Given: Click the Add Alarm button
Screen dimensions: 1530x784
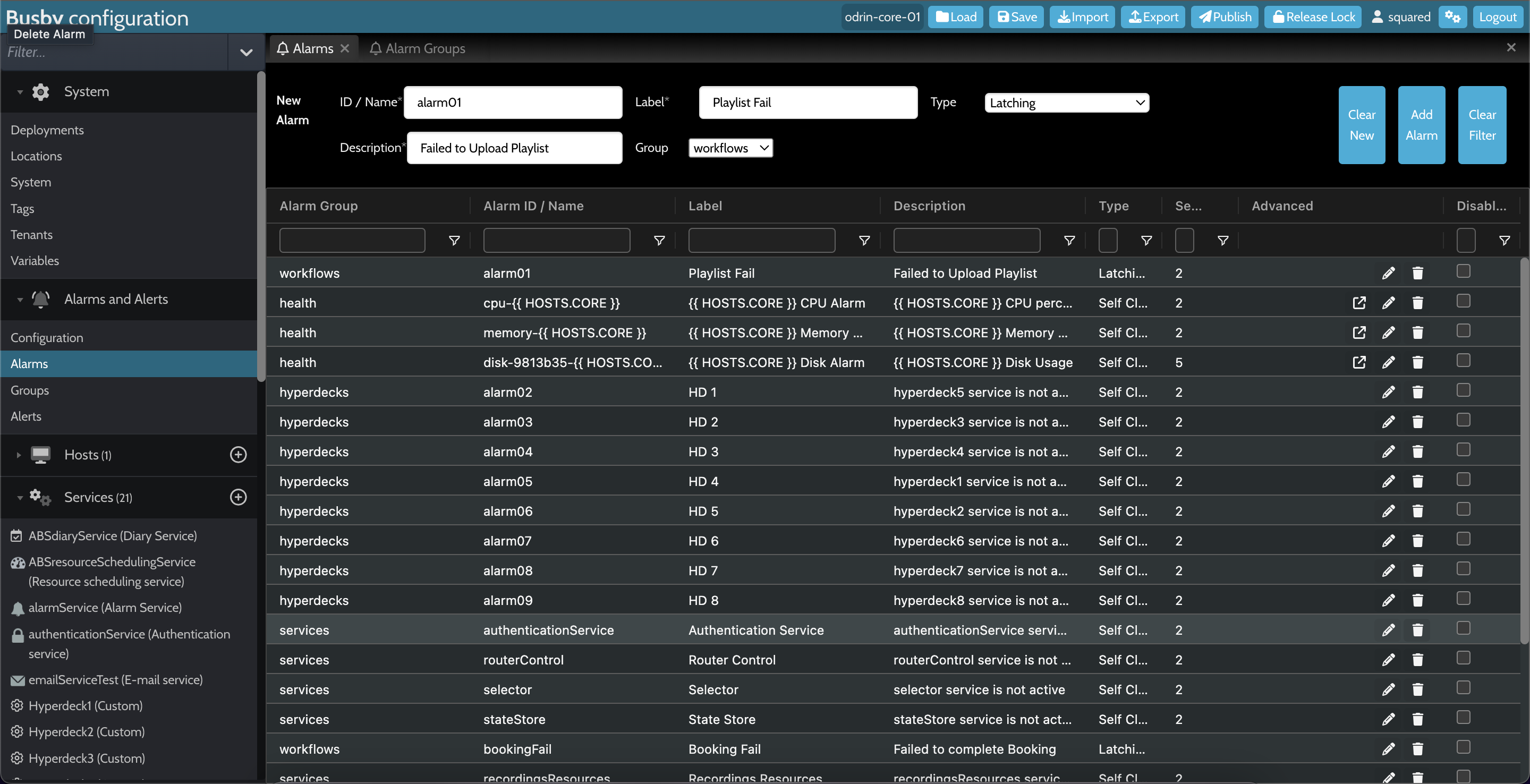Looking at the screenshot, I should tap(1421, 125).
